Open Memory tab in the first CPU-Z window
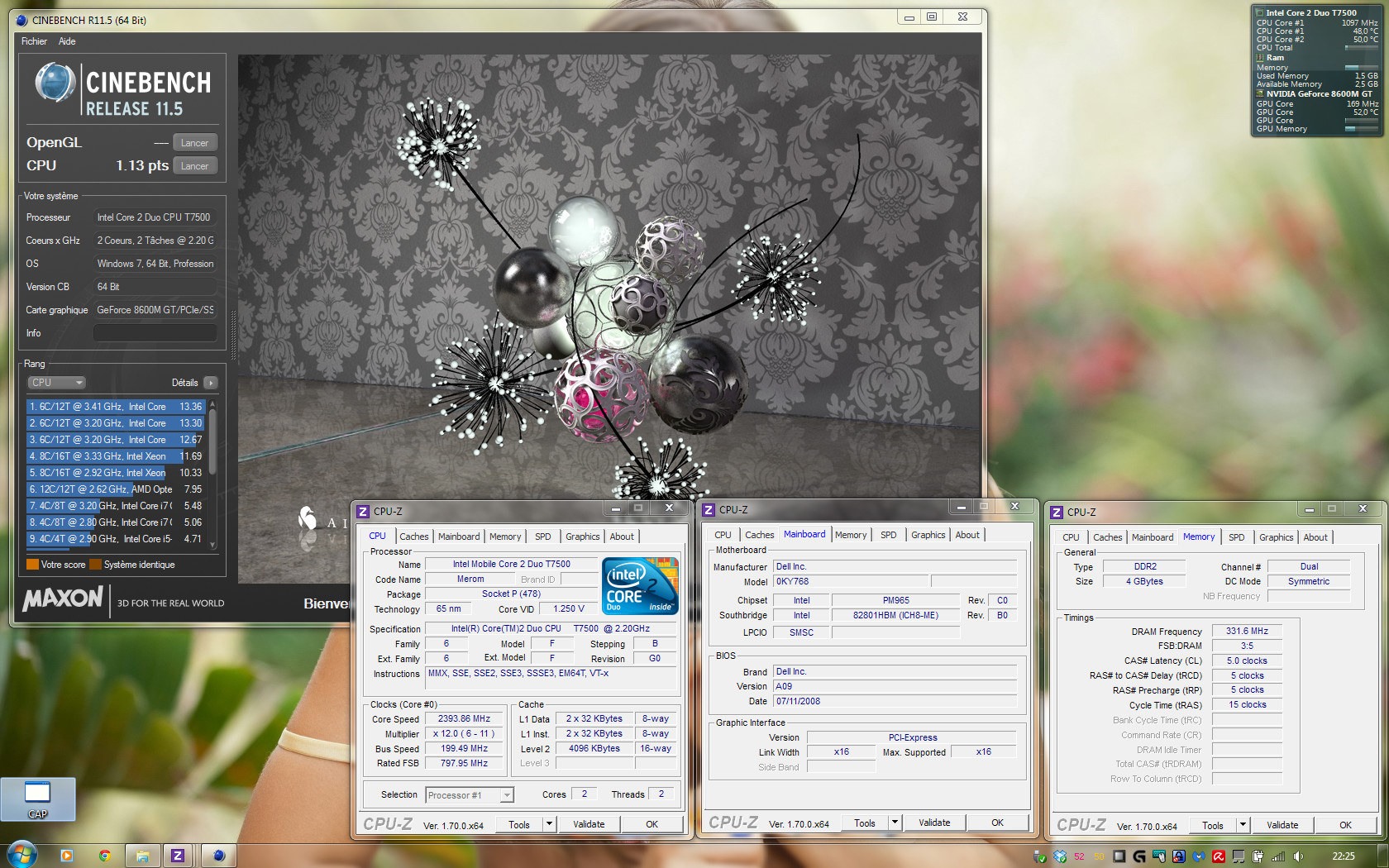This screenshot has height=868, width=1389. pos(505,537)
